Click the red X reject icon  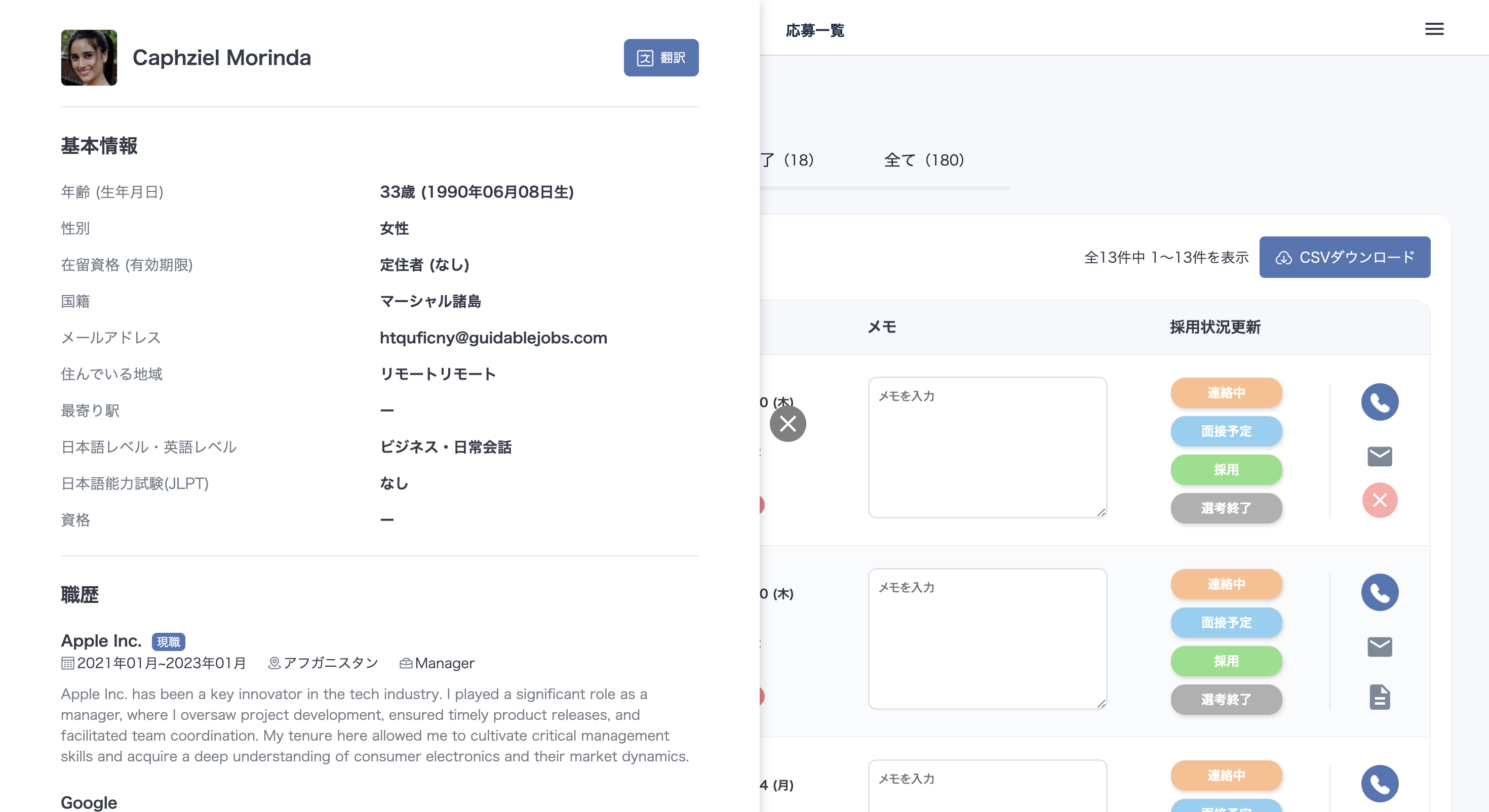point(1379,500)
